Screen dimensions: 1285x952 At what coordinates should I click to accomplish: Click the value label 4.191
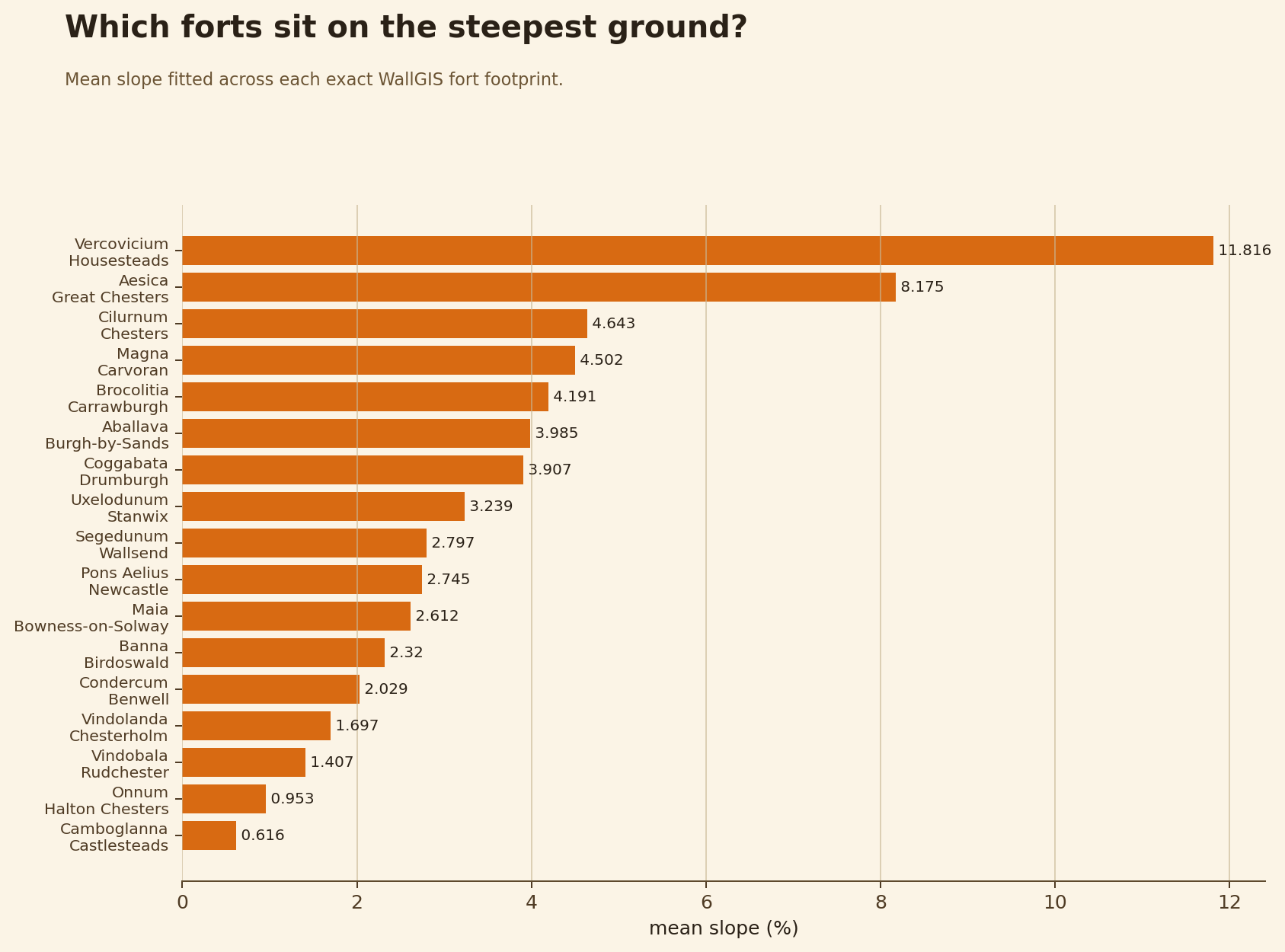click(575, 397)
